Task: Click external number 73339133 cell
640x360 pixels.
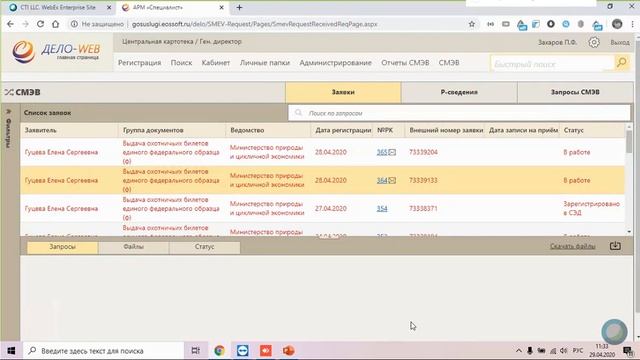Action: tap(423, 180)
